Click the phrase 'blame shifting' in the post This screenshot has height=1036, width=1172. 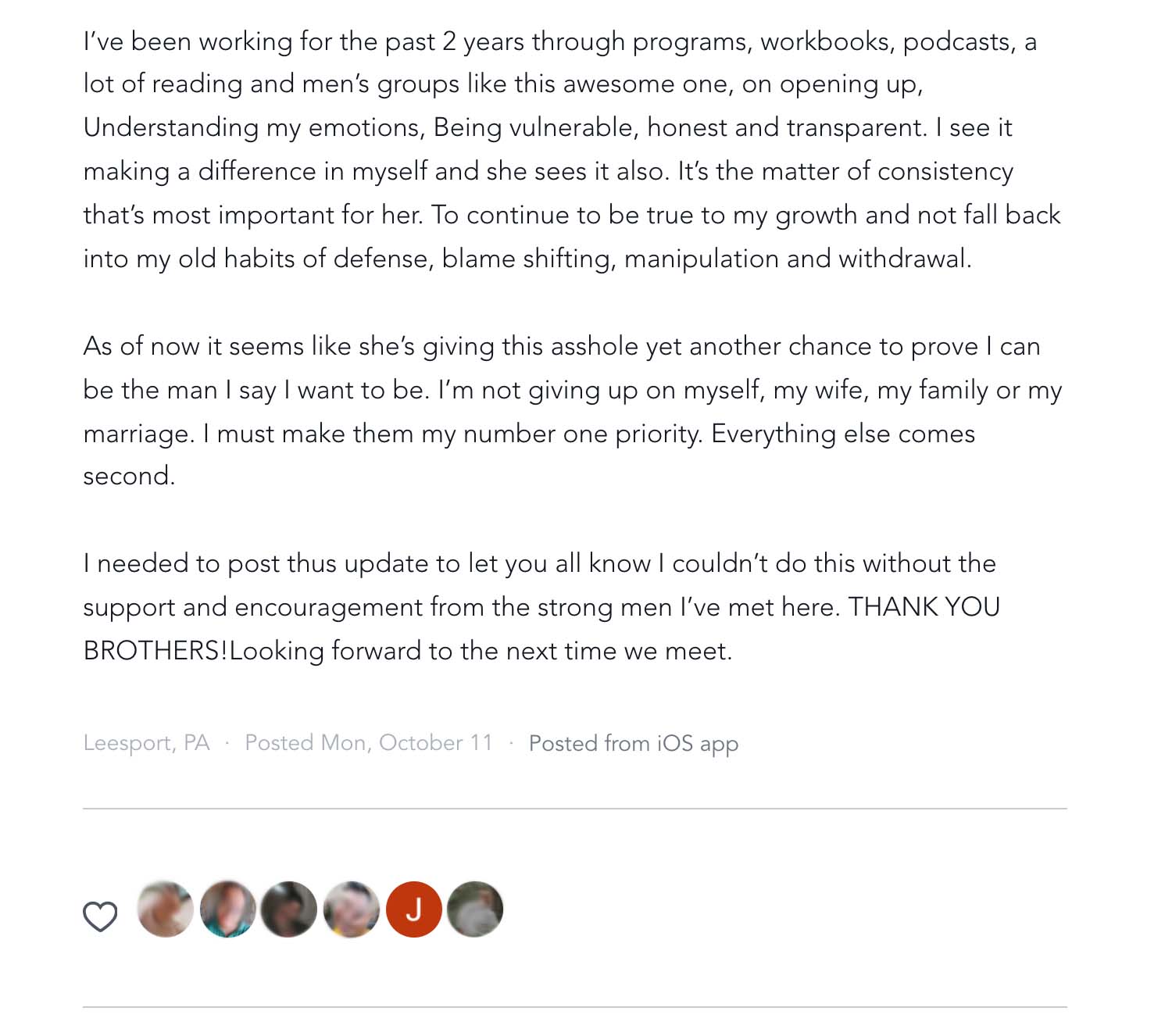point(528,259)
